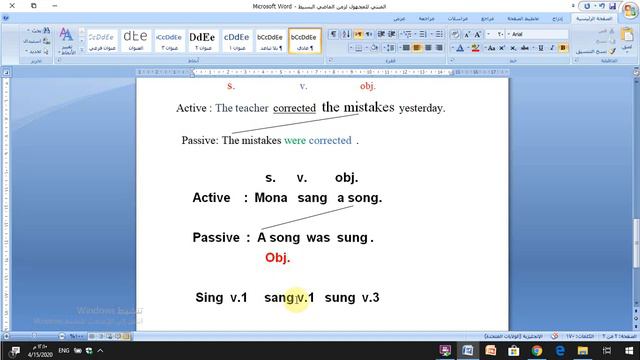
Task: Select the Title style
Action: (136, 41)
